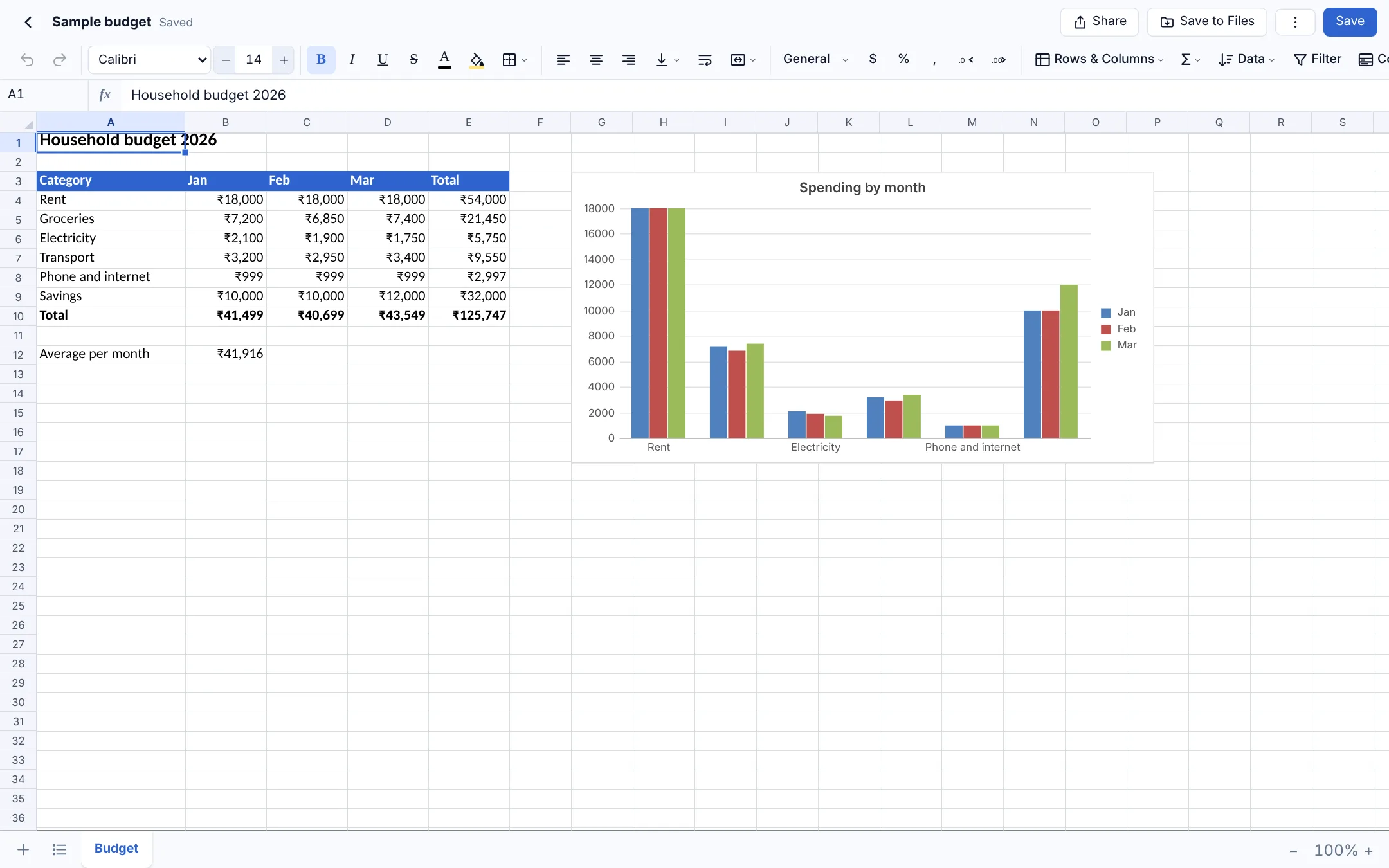The height and width of the screenshot is (868, 1389).
Task: Zoom in with the plus control
Action: click(x=1369, y=851)
